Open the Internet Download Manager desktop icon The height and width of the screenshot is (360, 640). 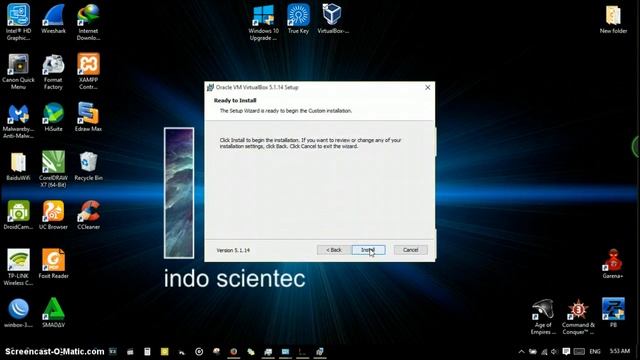88,22
